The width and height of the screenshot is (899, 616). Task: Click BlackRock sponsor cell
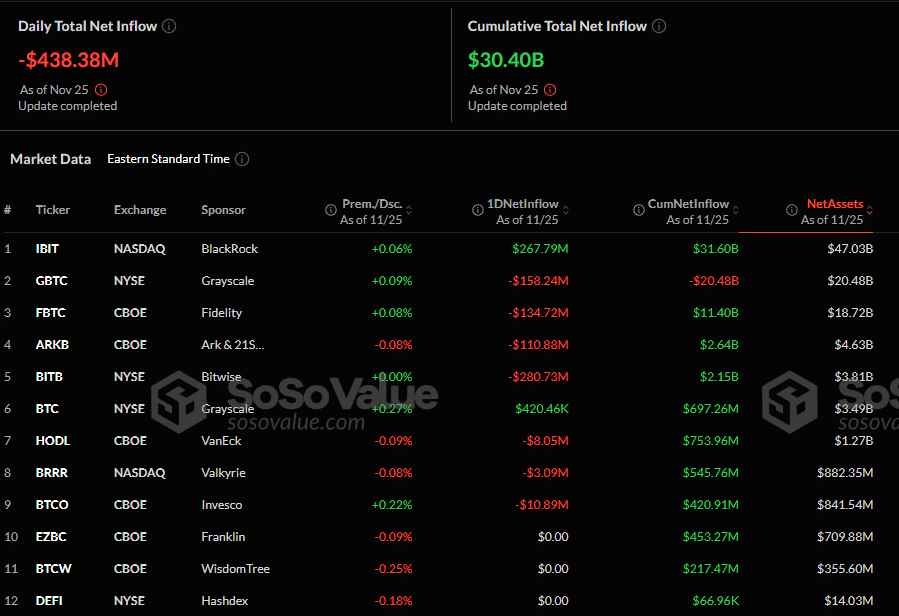(229, 249)
